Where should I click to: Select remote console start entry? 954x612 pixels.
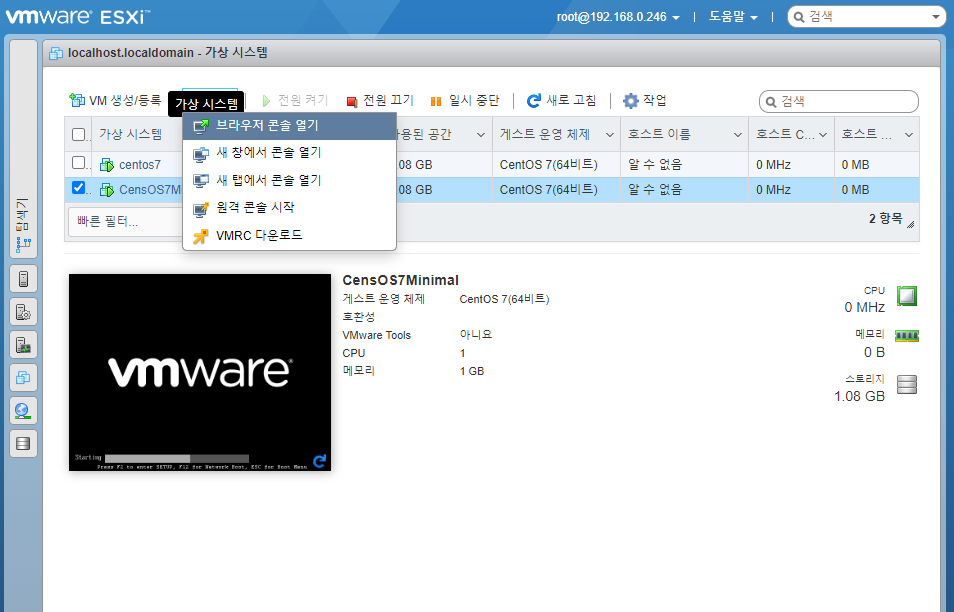(290, 207)
